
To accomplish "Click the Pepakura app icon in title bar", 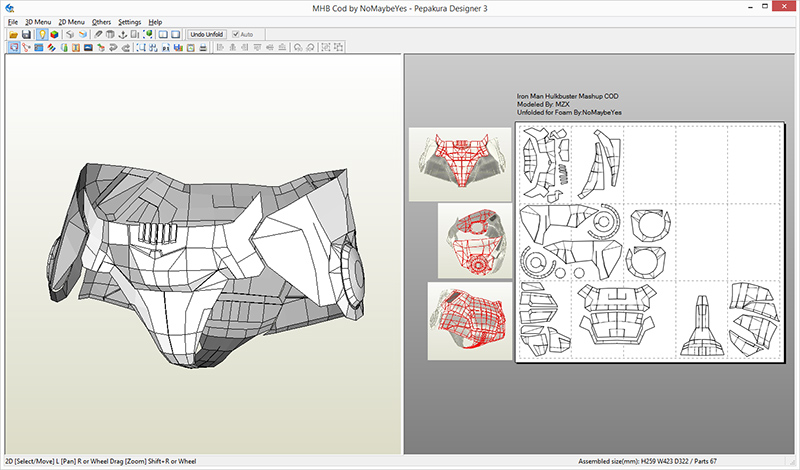I will click(10, 8).
